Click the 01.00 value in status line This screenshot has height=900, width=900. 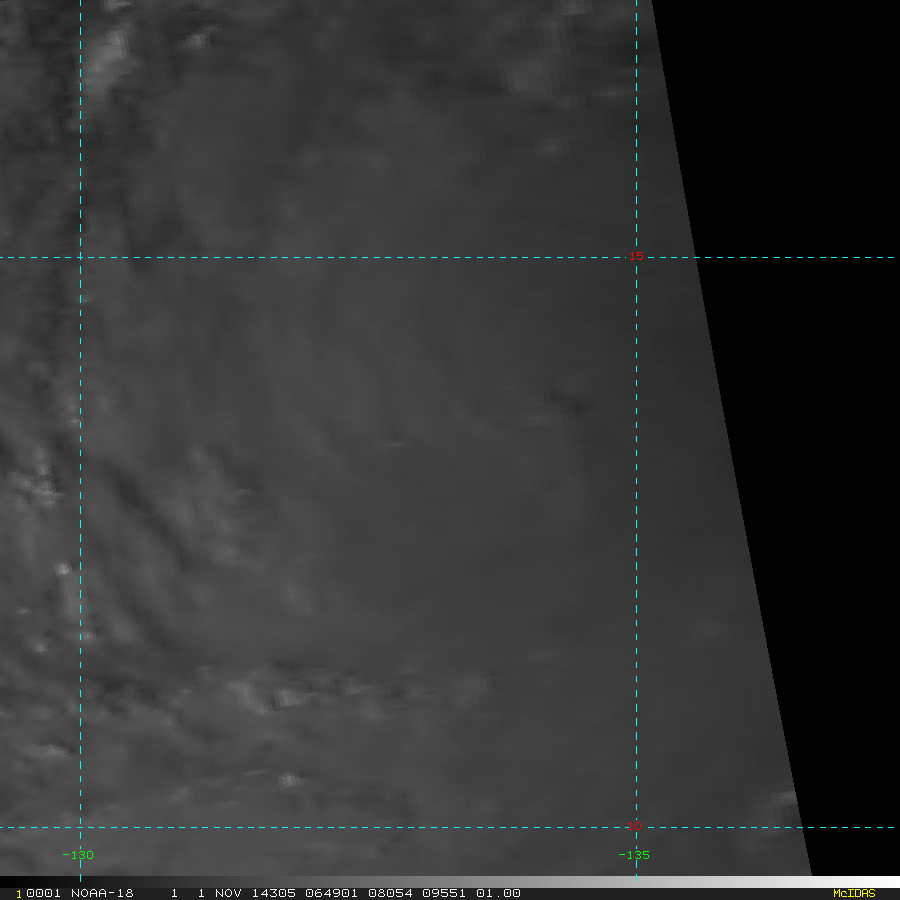(x=498, y=893)
